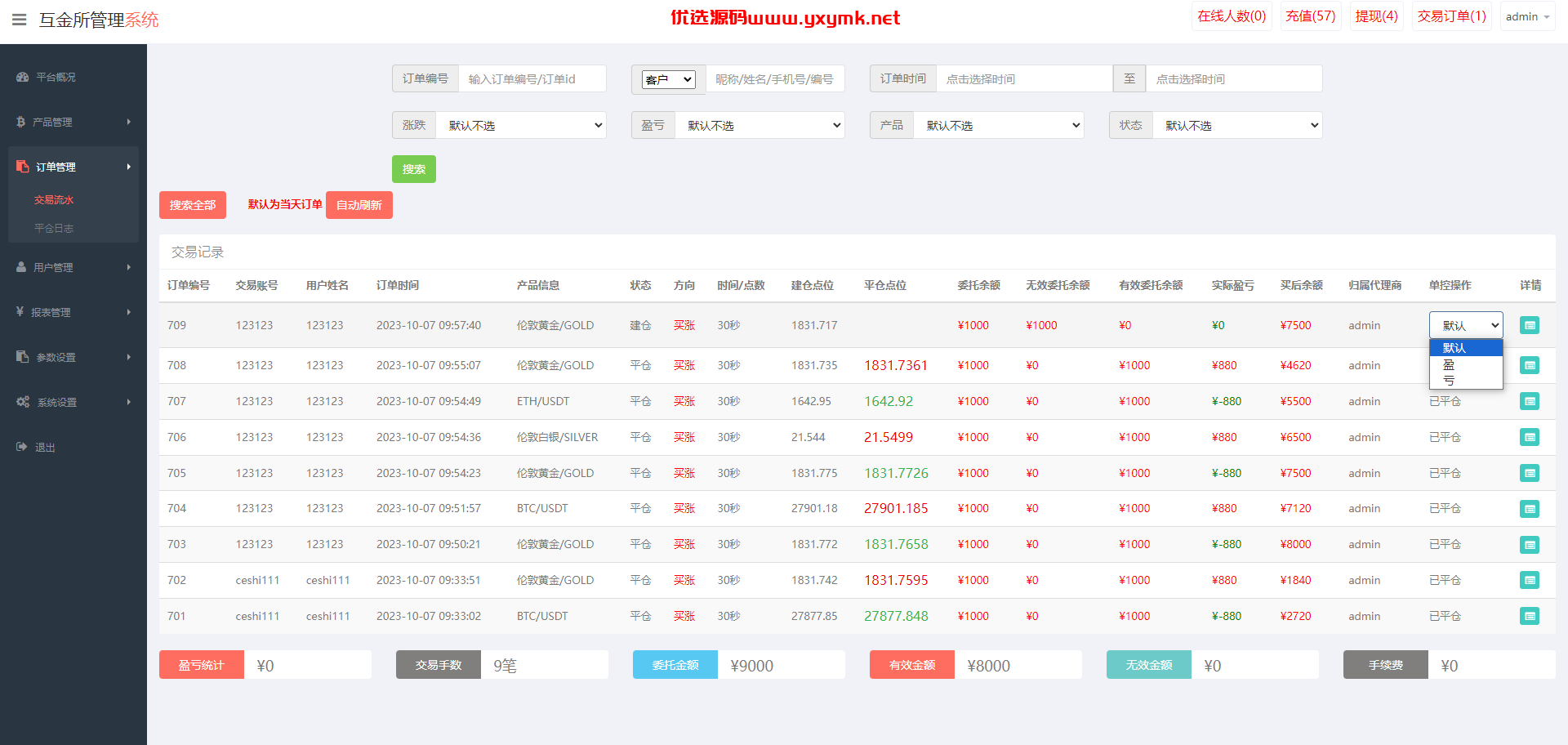Click user name ceshi111 in order 702
The width and height of the screenshot is (1568, 745).
(328, 580)
